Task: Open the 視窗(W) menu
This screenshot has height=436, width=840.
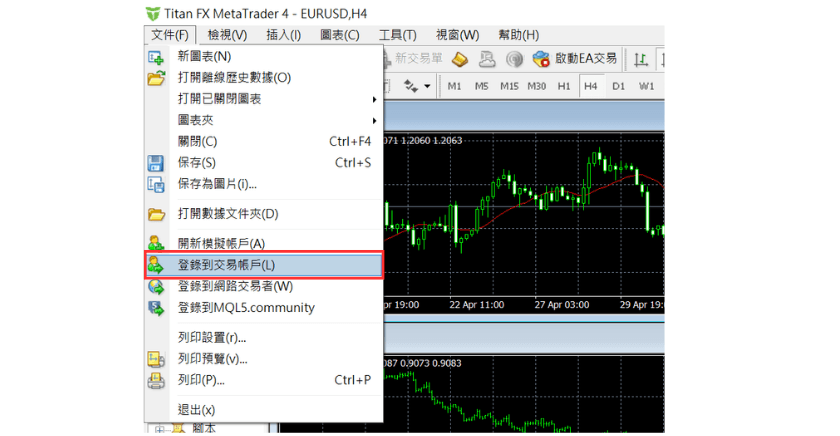Action: pos(458,35)
